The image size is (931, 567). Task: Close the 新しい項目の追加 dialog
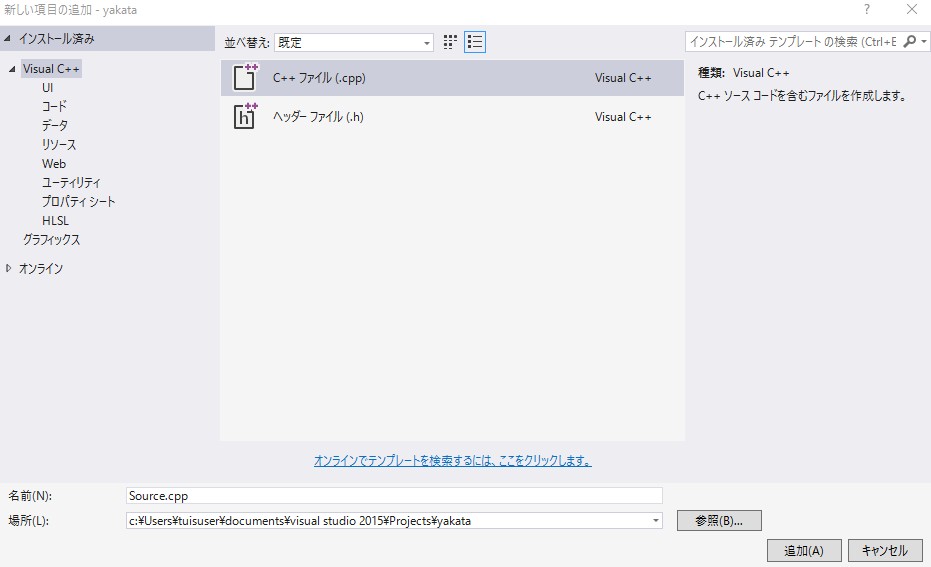[x=911, y=9]
